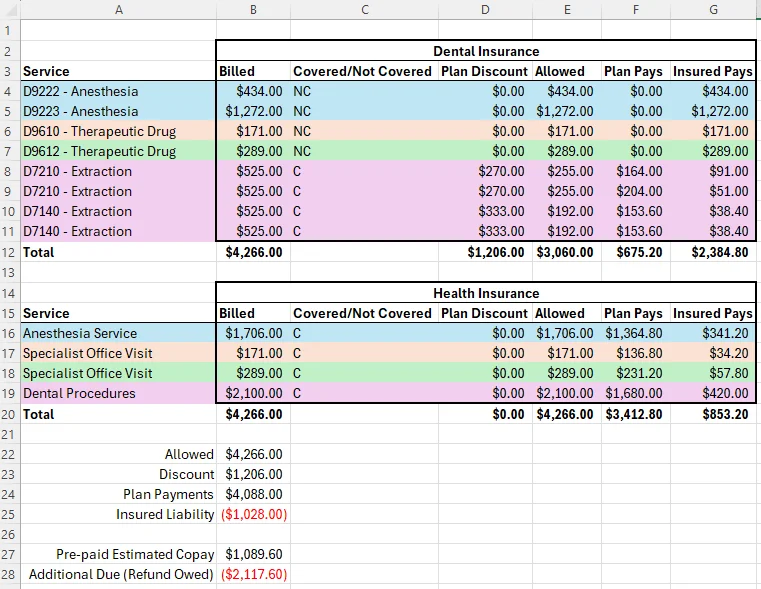Click the $1,364.80 Plan Pays cell

(636, 333)
